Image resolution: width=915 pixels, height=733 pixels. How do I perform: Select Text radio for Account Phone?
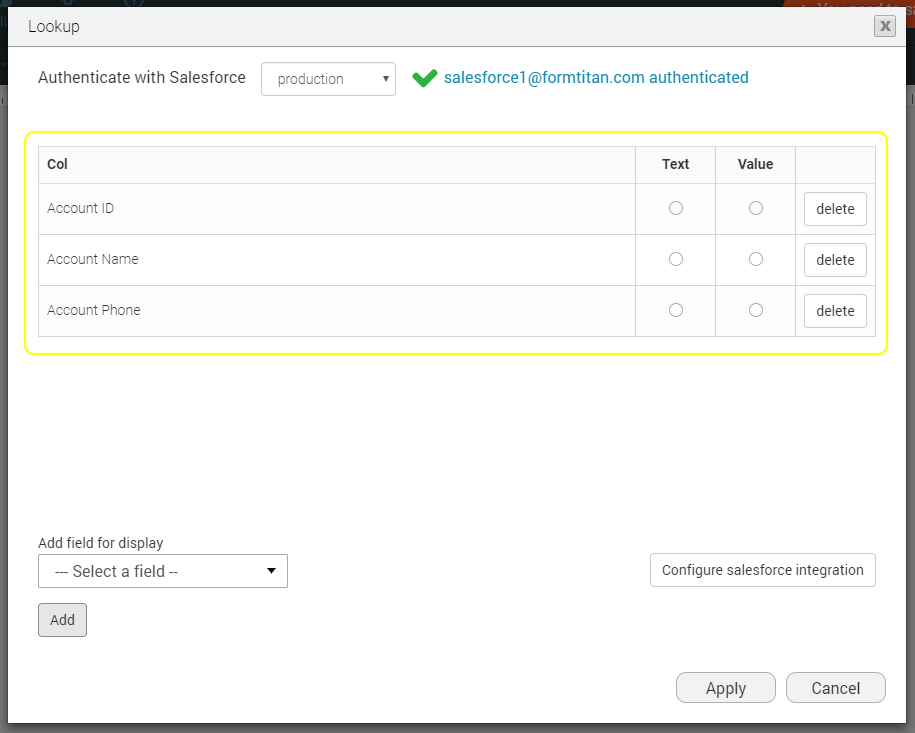(x=676, y=310)
